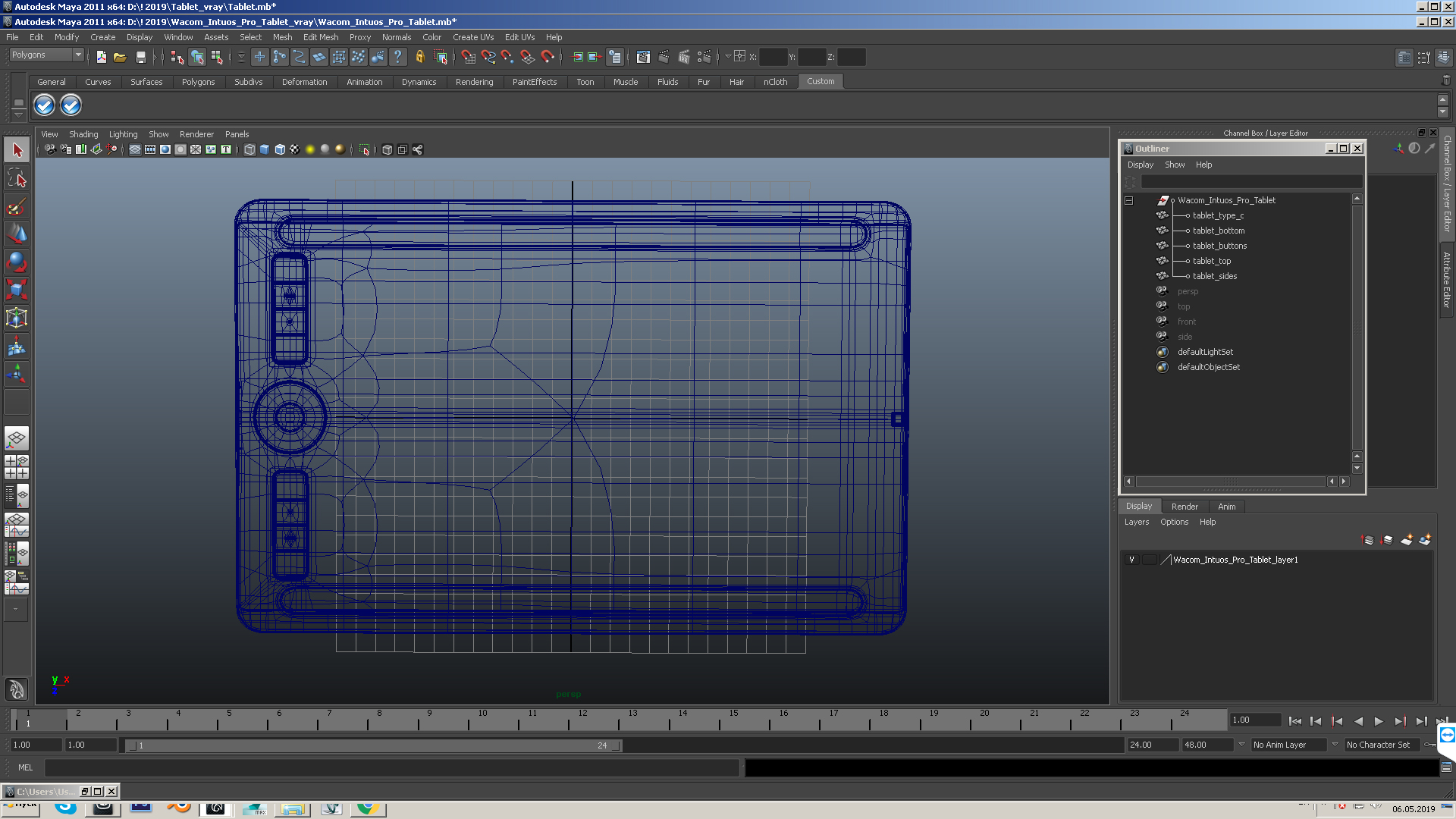Select by object type mode
Screen dimensions: 1456x819
click(x=197, y=57)
